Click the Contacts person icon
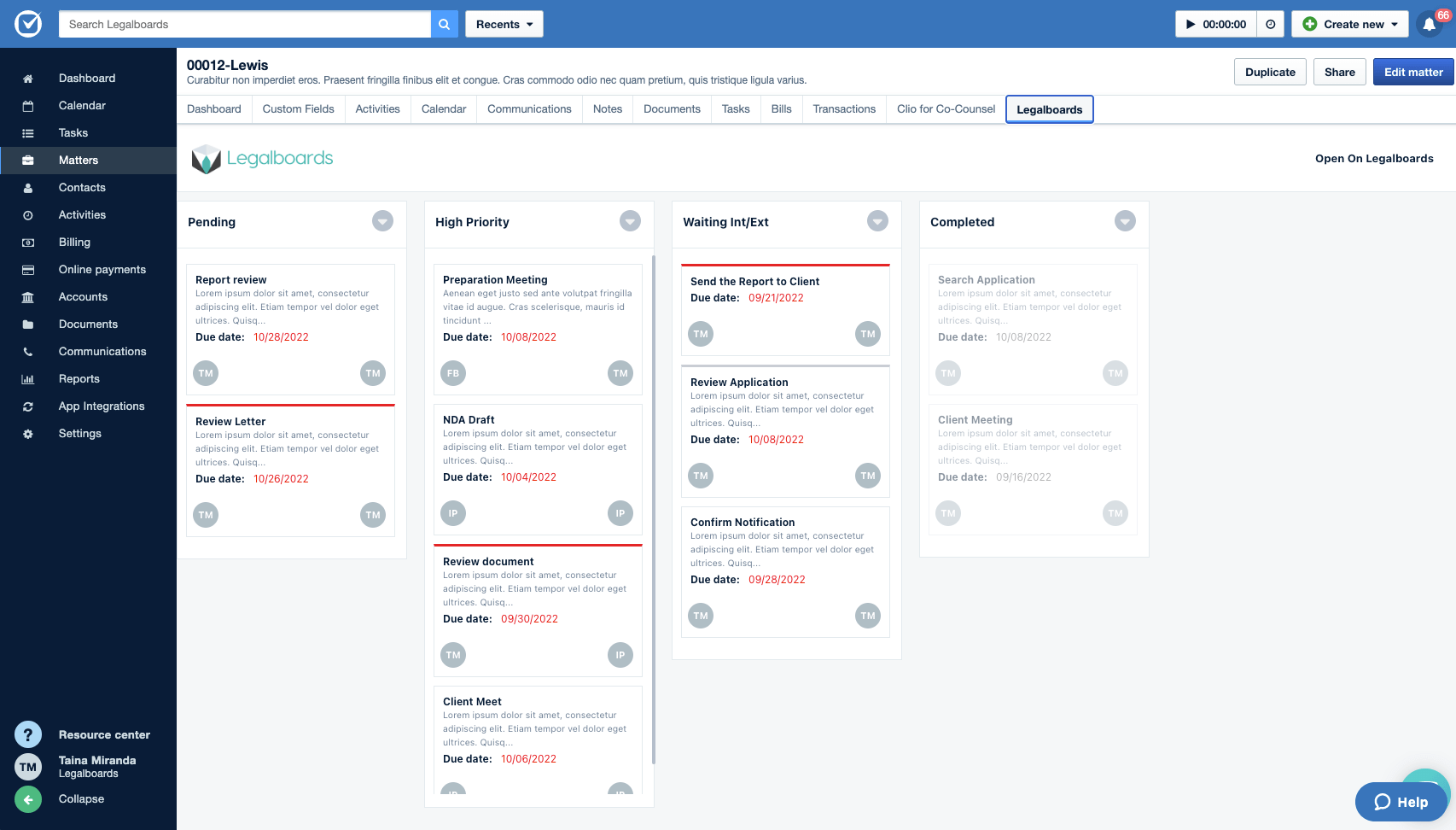1456x830 pixels. (x=28, y=188)
